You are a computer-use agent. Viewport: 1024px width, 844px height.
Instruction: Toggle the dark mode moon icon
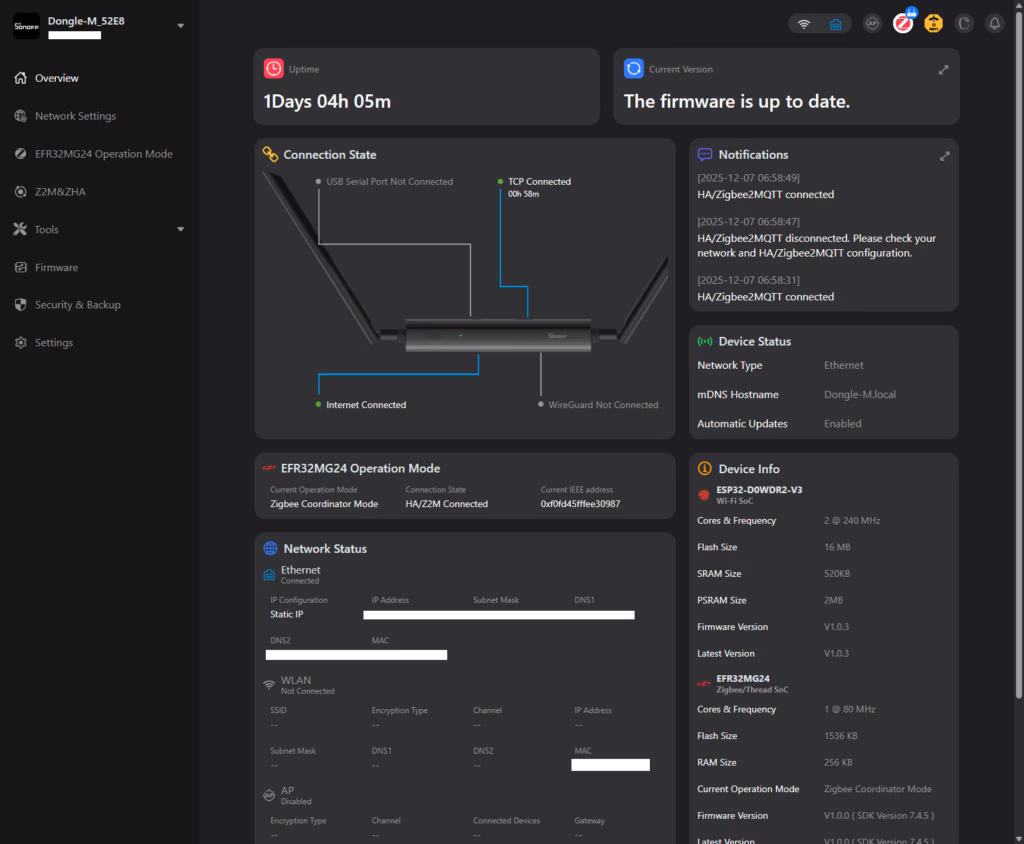point(964,24)
